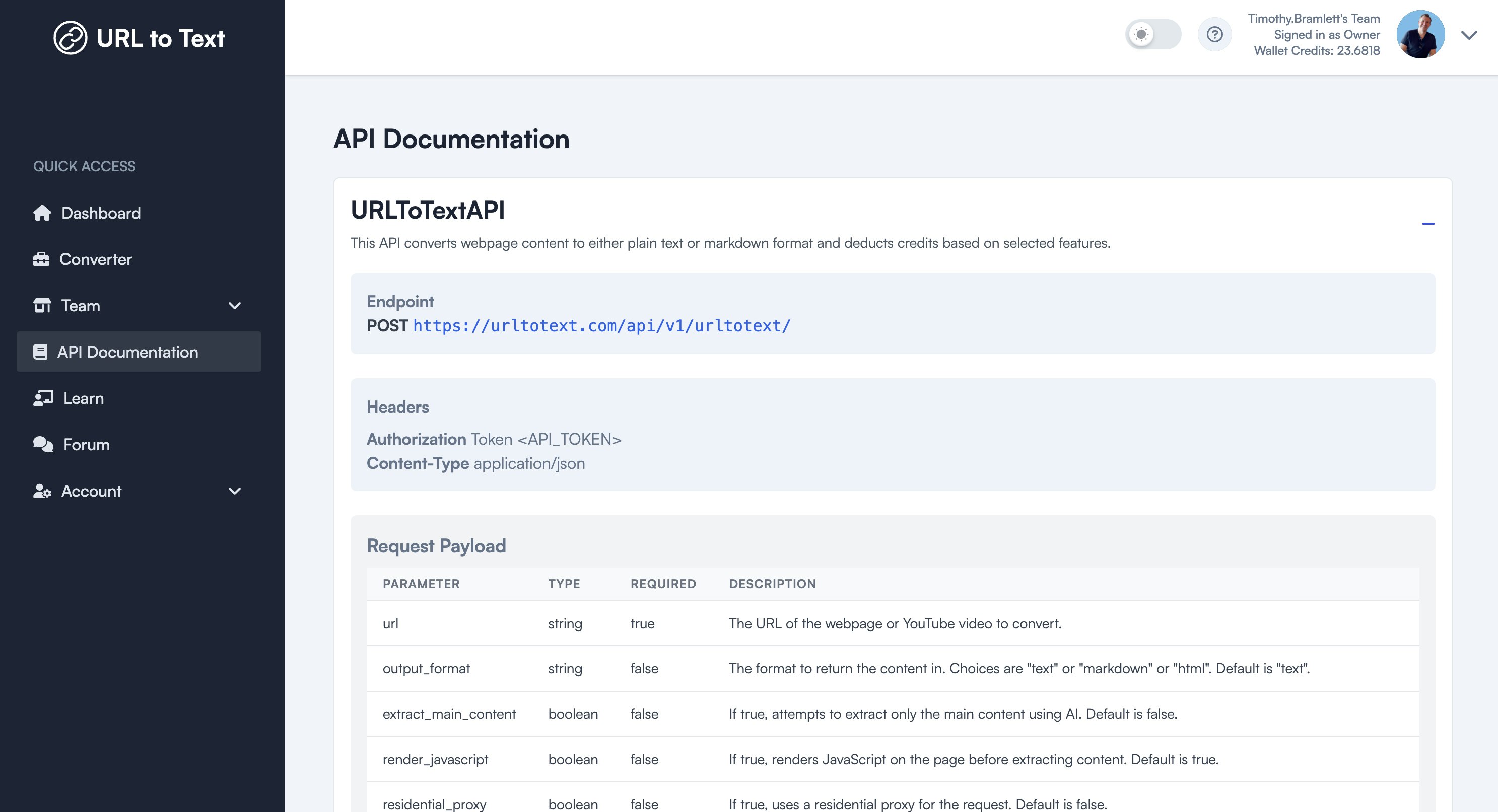The image size is (1498, 812).
Task: Click the Forum chat bubbles icon
Action: point(43,444)
